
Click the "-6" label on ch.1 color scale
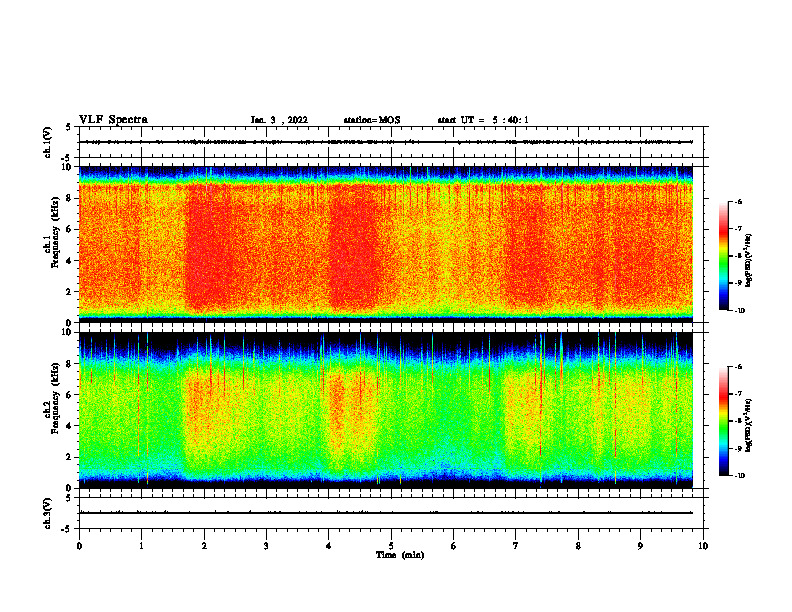[738, 201]
